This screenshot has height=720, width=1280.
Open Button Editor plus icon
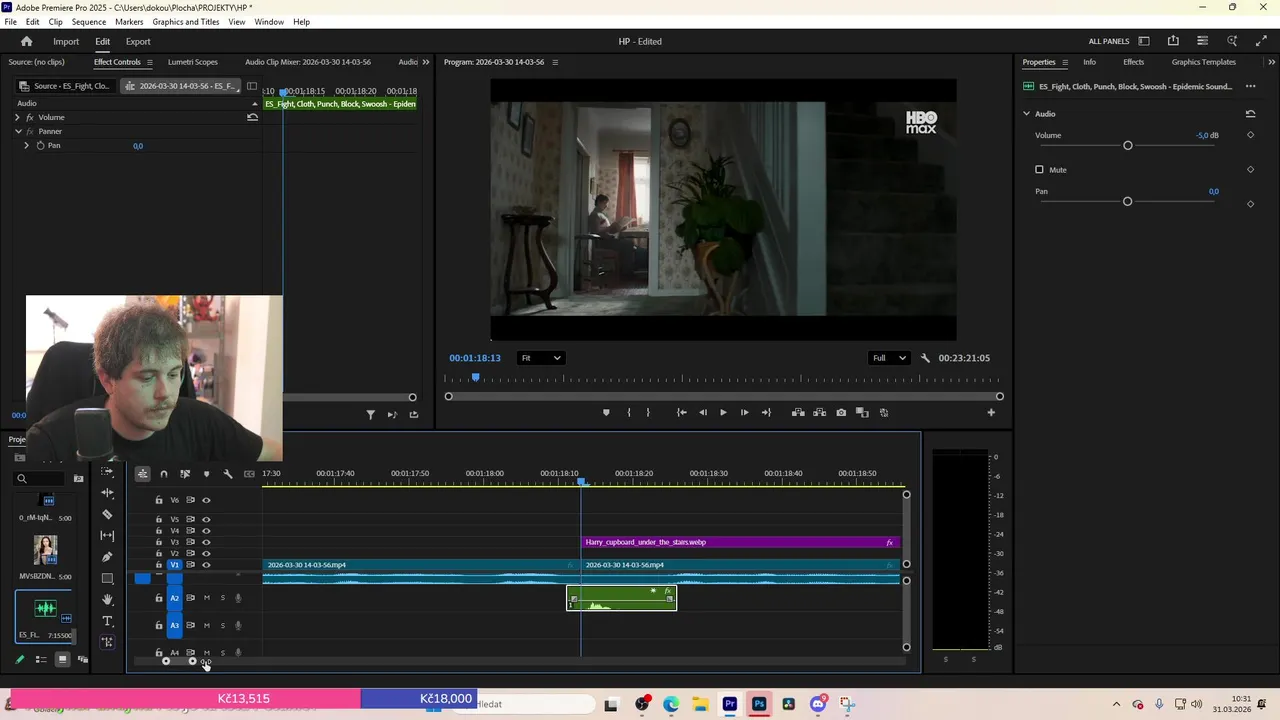tap(991, 412)
